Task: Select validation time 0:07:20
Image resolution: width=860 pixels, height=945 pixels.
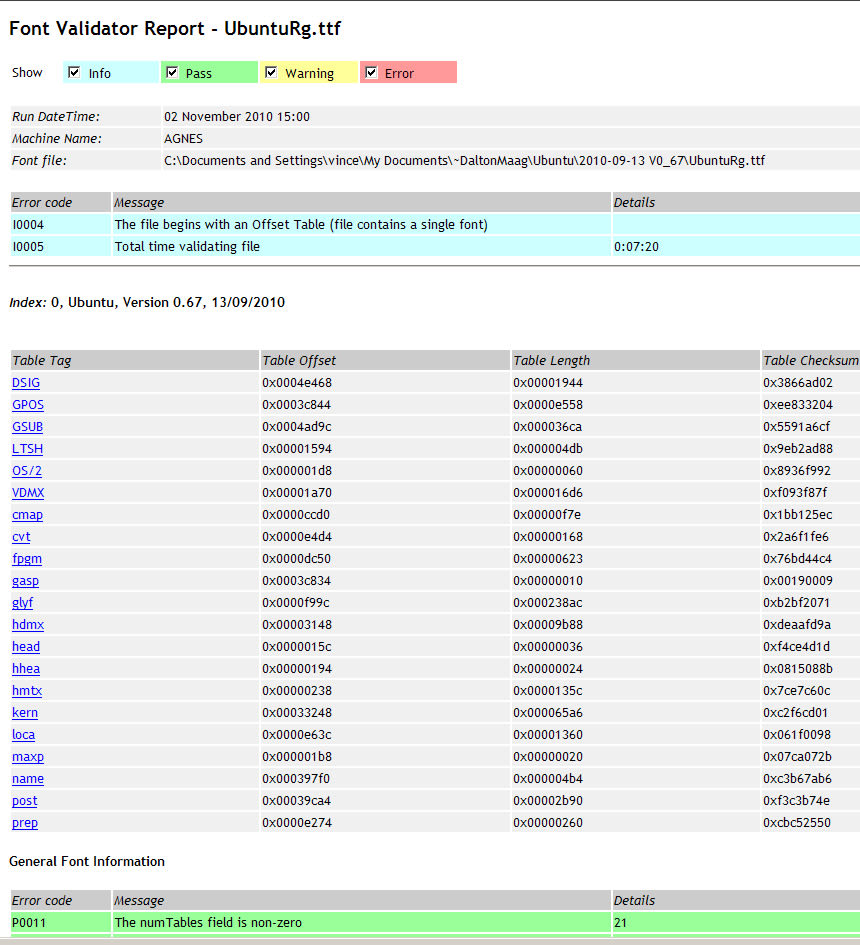Action: [x=636, y=246]
